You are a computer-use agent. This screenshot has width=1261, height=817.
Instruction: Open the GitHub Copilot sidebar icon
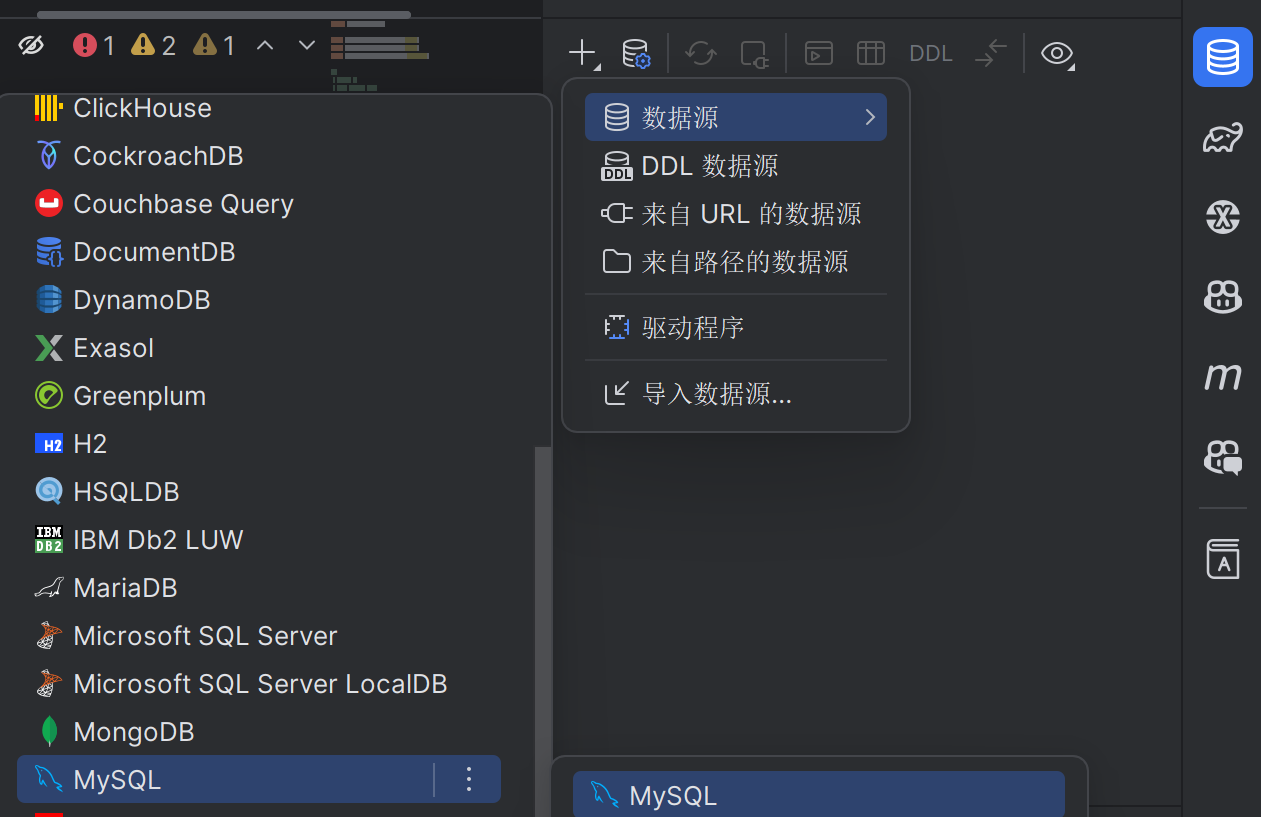pos(1222,296)
